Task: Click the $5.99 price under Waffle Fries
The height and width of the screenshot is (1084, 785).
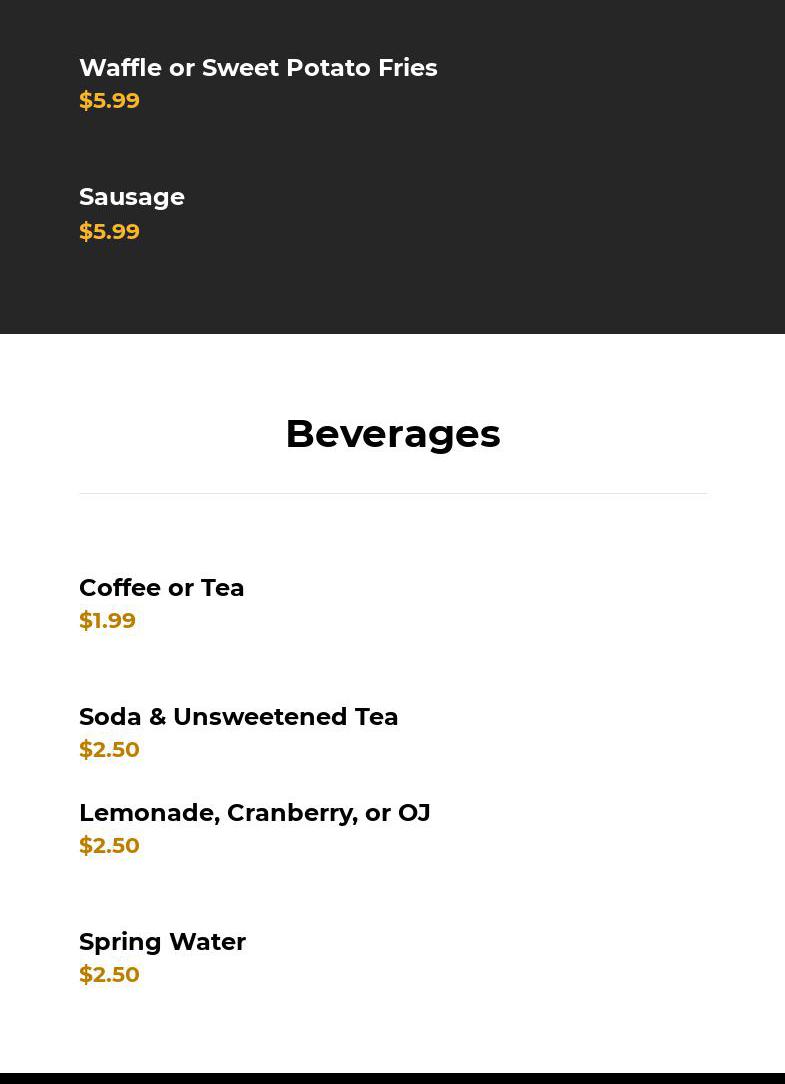Action: click(109, 101)
